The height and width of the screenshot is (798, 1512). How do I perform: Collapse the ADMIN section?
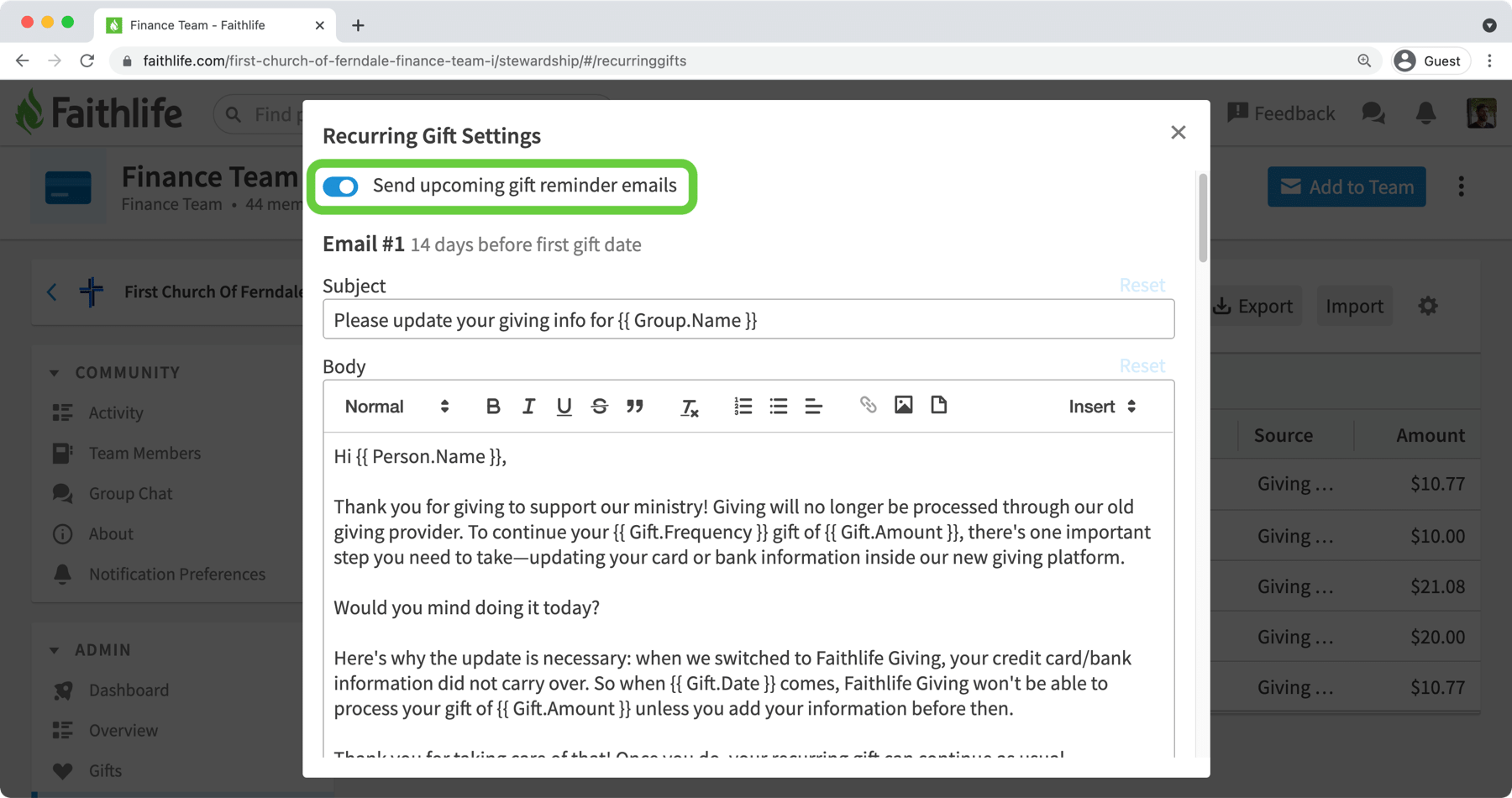pyautogui.click(x=55, y=650)
